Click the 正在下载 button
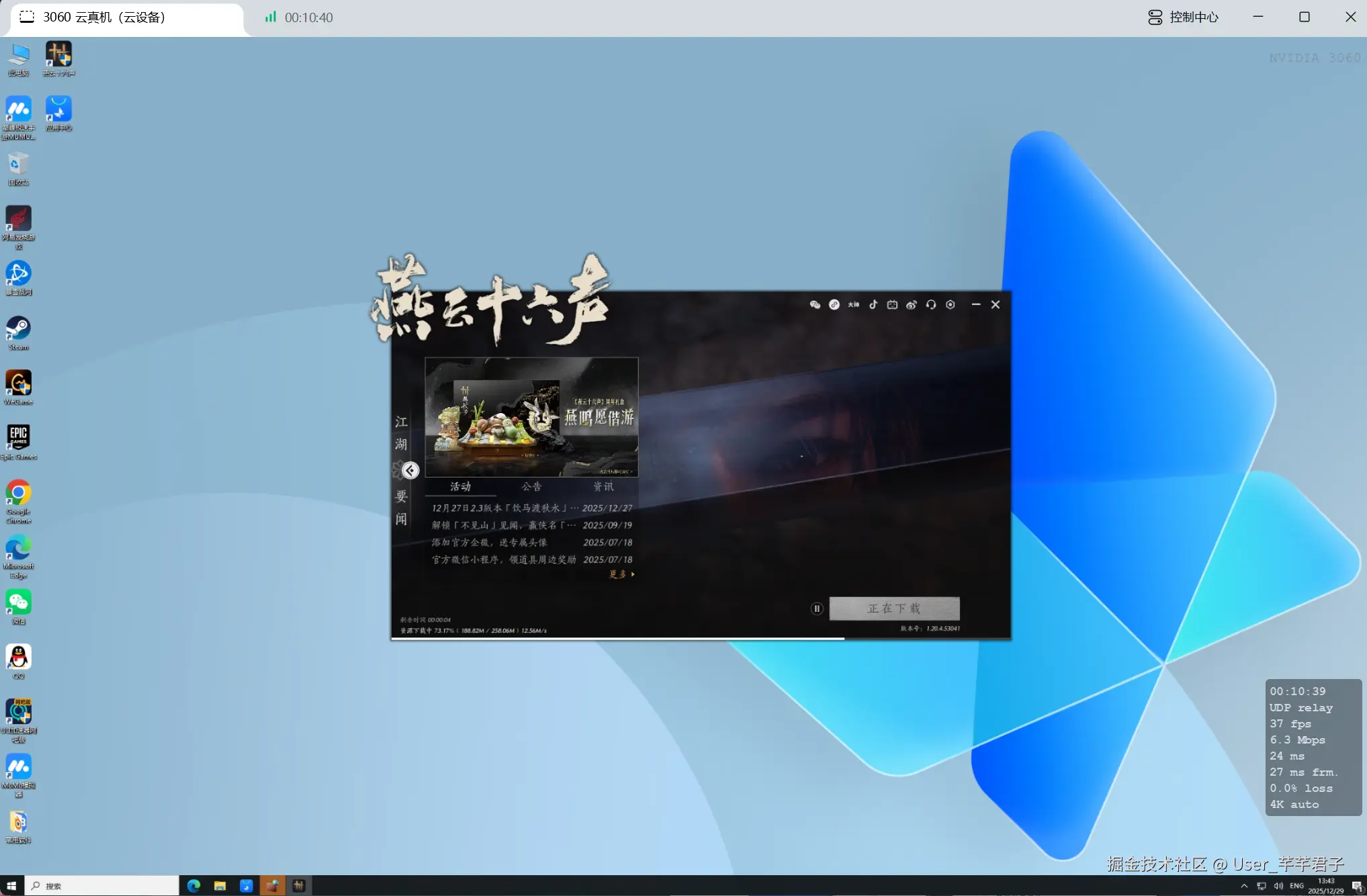1367x896 pixels. coord(894,609)
